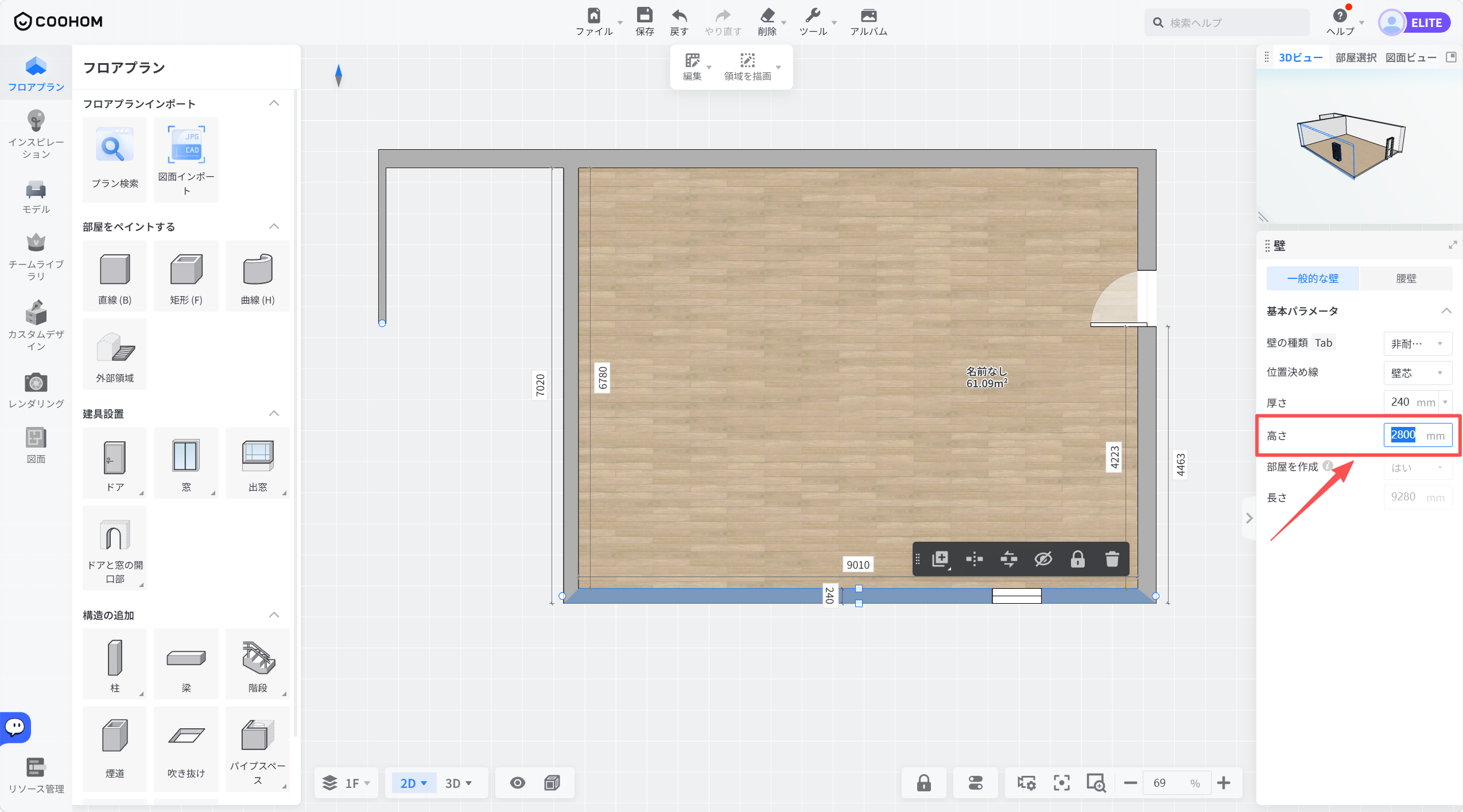This screenshot has width=1463, height=812.
Task: Open the 位置決め線 dropdown
Action: point(1418,373)
